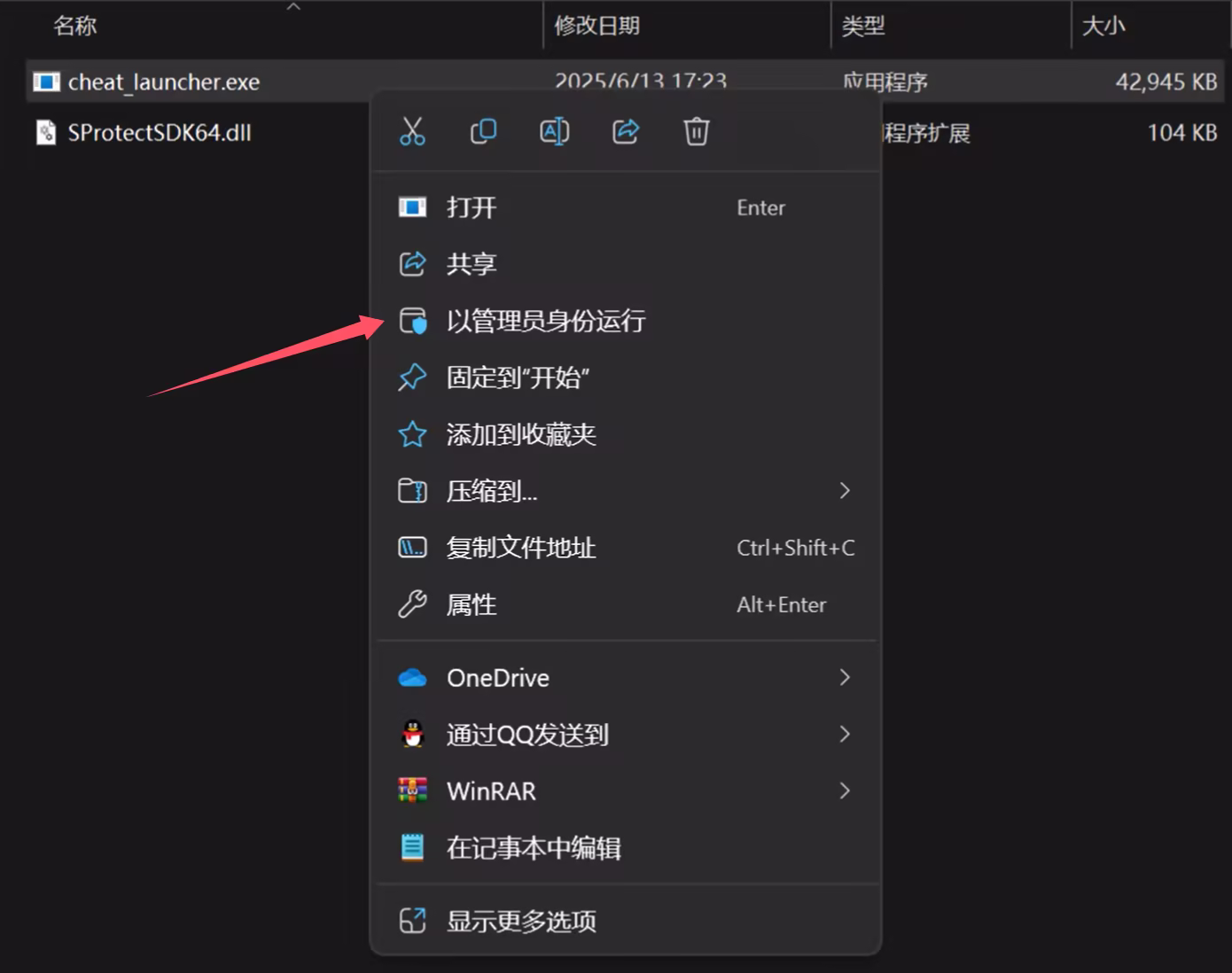Select the SProtectSDK64.dll file icon
The height and width of the screenshot is (973, 1232).
tap(45, 133)
